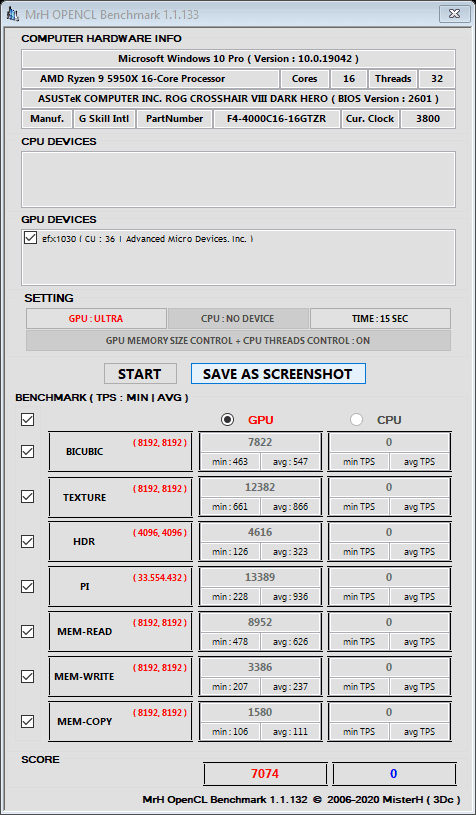The height and width of the screenshot is (815, 476).
Task: Click the TEXTURE benchmark label
Action: click(x=85, y=497)
